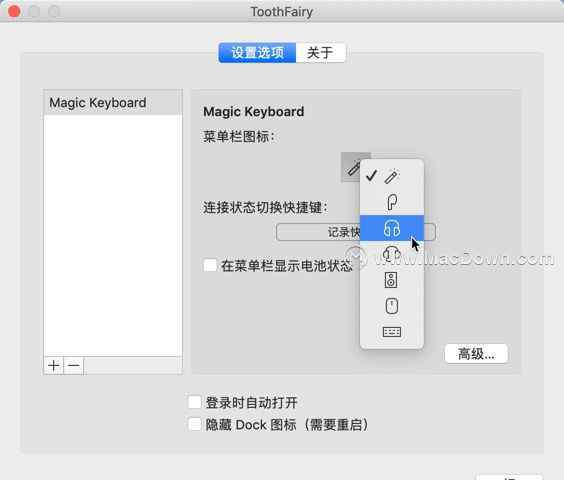
Task: Choose the speaker icon in popup
Action: tap(391, 280)
